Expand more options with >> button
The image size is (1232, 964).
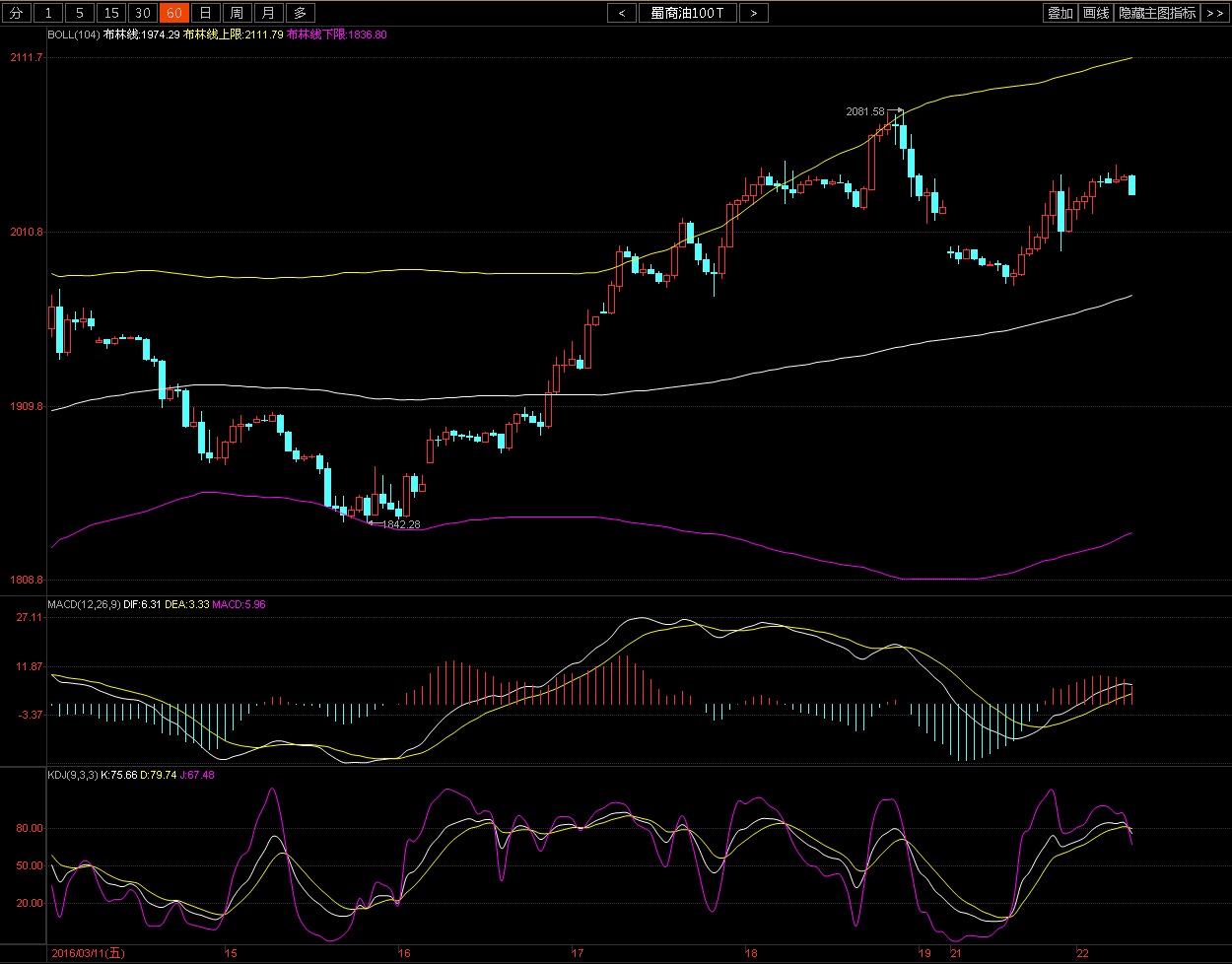[1214, 13]
